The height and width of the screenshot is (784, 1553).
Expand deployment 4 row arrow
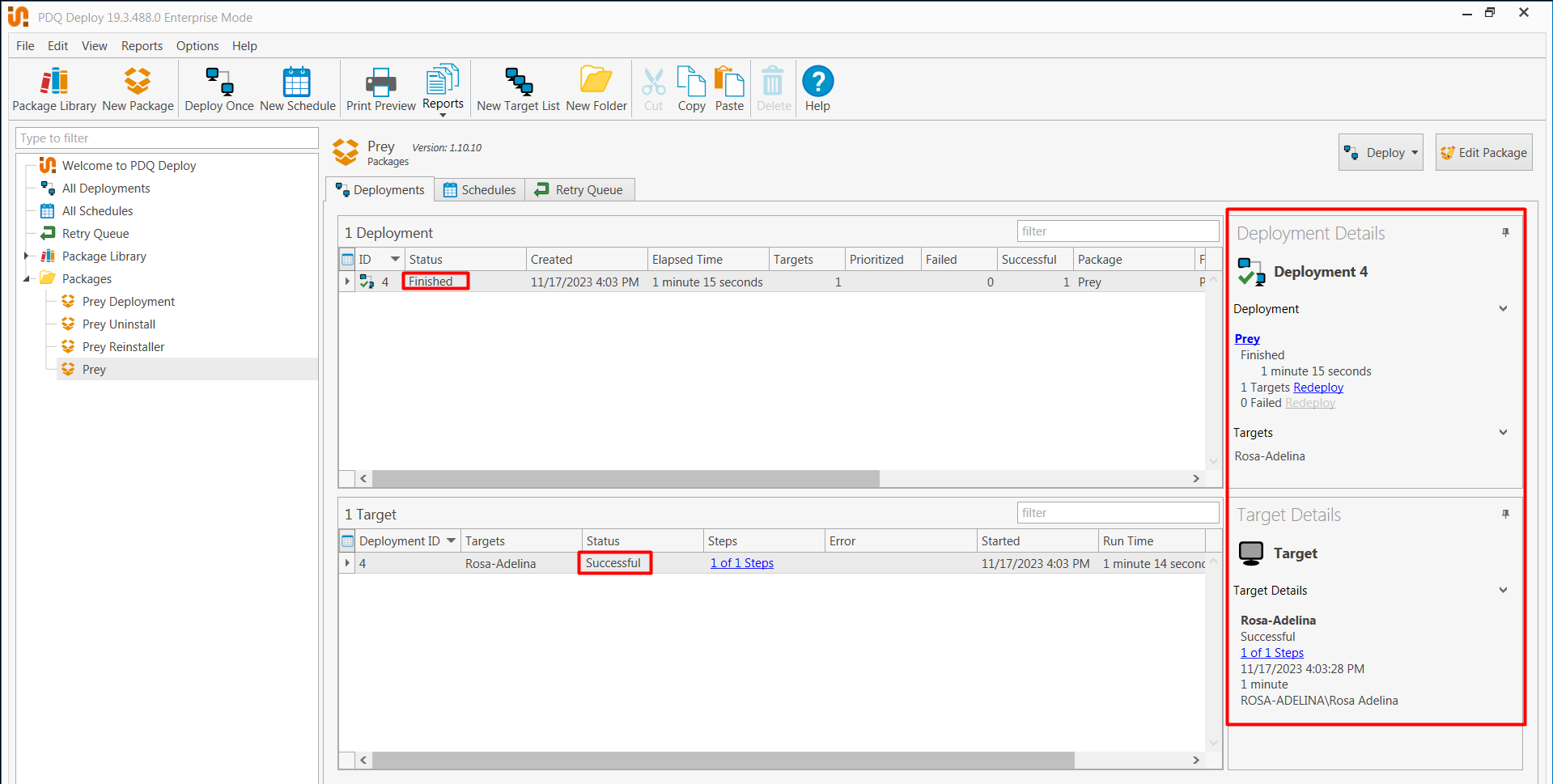[x=347, y=282]
